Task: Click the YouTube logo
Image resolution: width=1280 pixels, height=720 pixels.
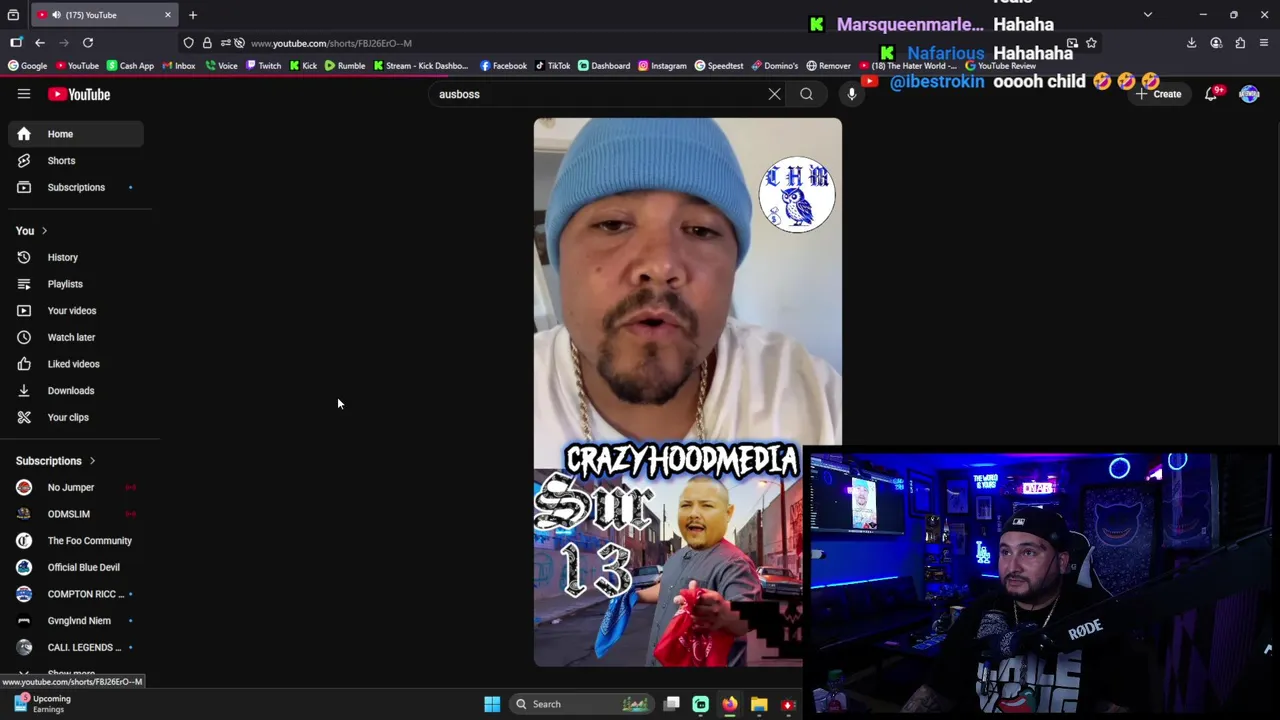Action: (x=79, y=94)
